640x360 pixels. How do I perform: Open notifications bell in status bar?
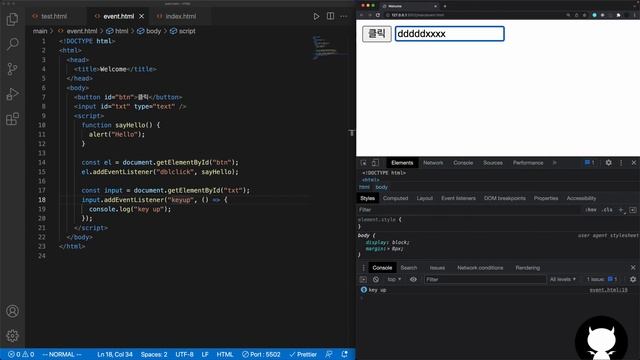click(344, 354)
